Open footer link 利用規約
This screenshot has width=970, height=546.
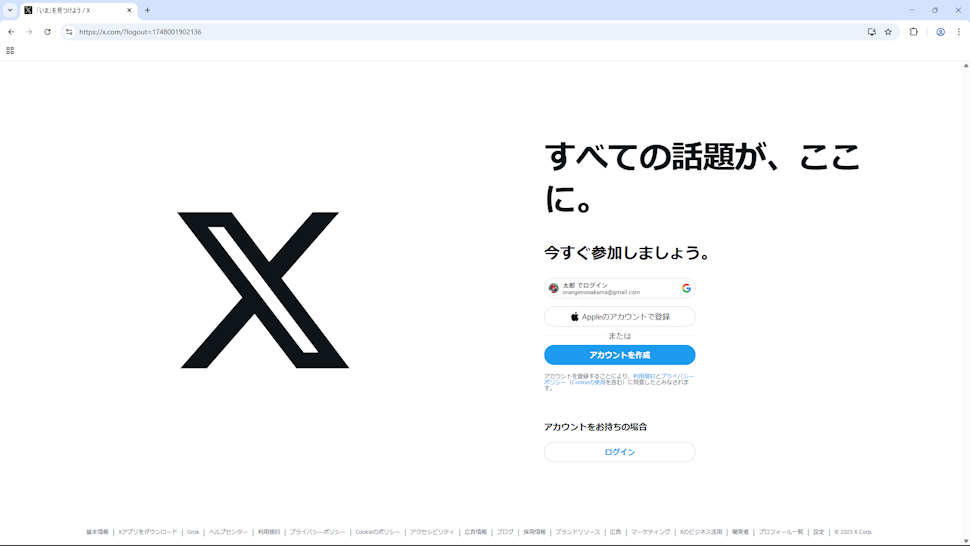(268, 532)
